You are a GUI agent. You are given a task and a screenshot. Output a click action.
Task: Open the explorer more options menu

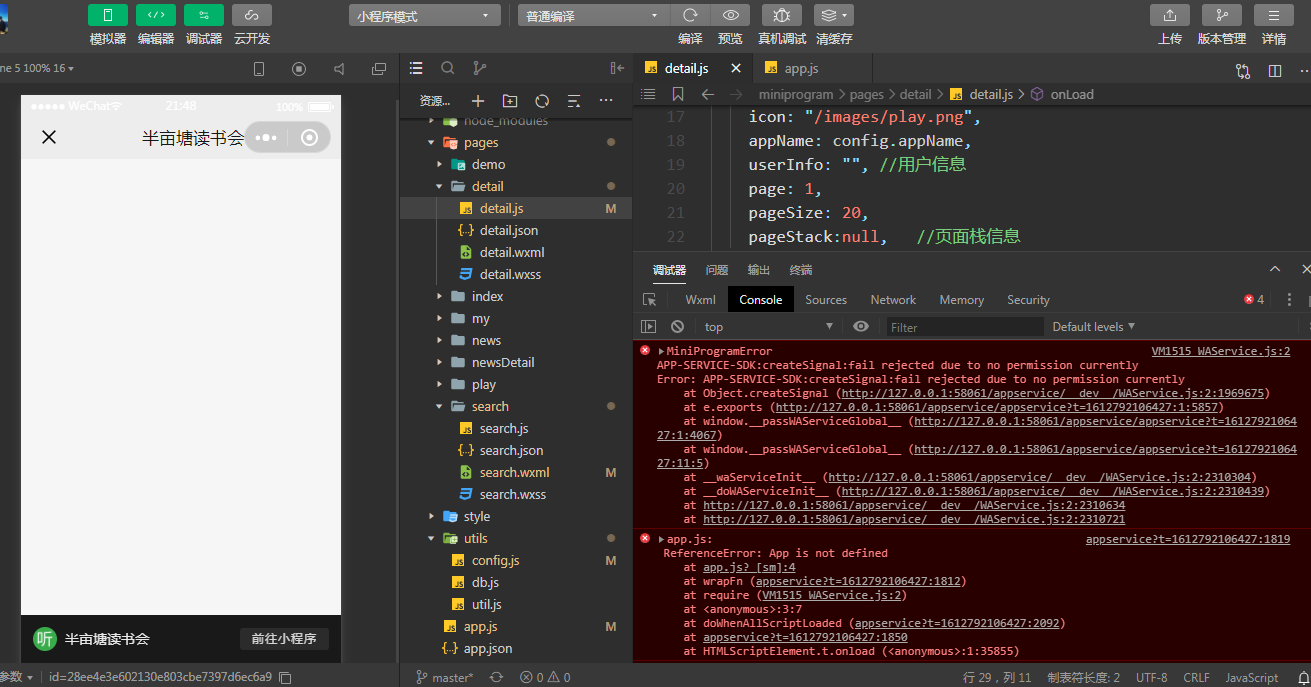606,101
